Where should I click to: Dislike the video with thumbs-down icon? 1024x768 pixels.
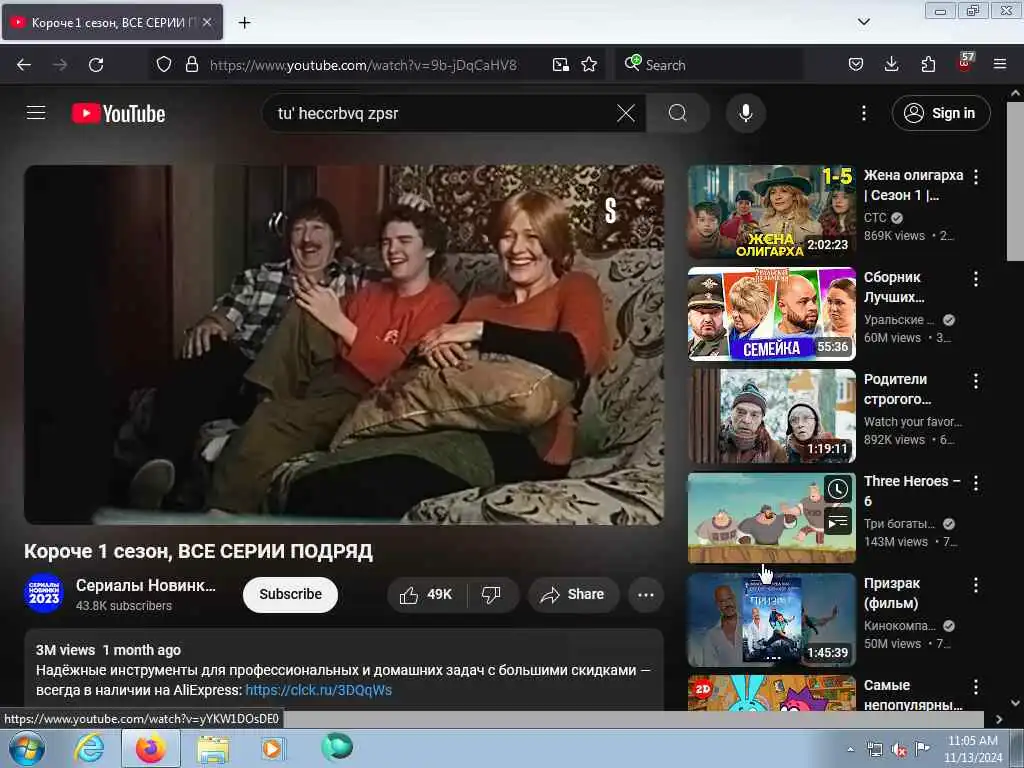click(x=491, y=595)
